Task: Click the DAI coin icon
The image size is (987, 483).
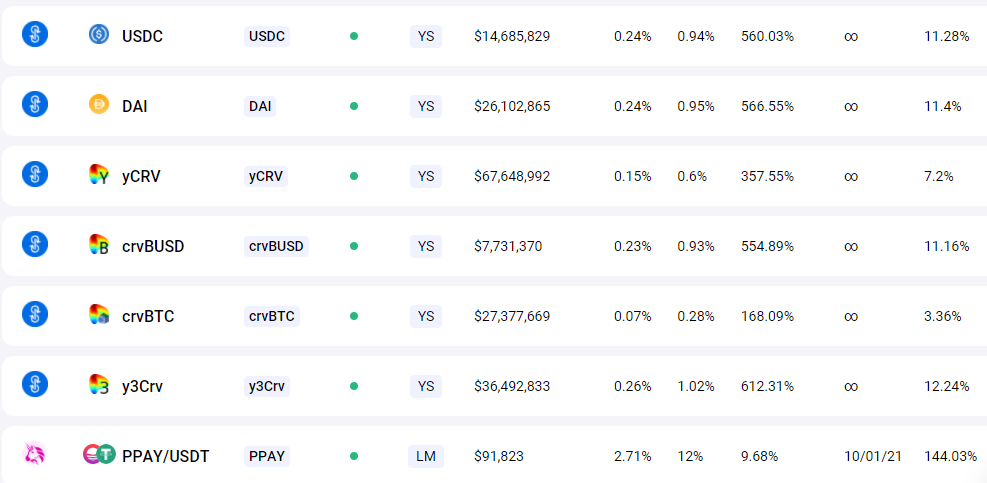Action: coord(99,105)
